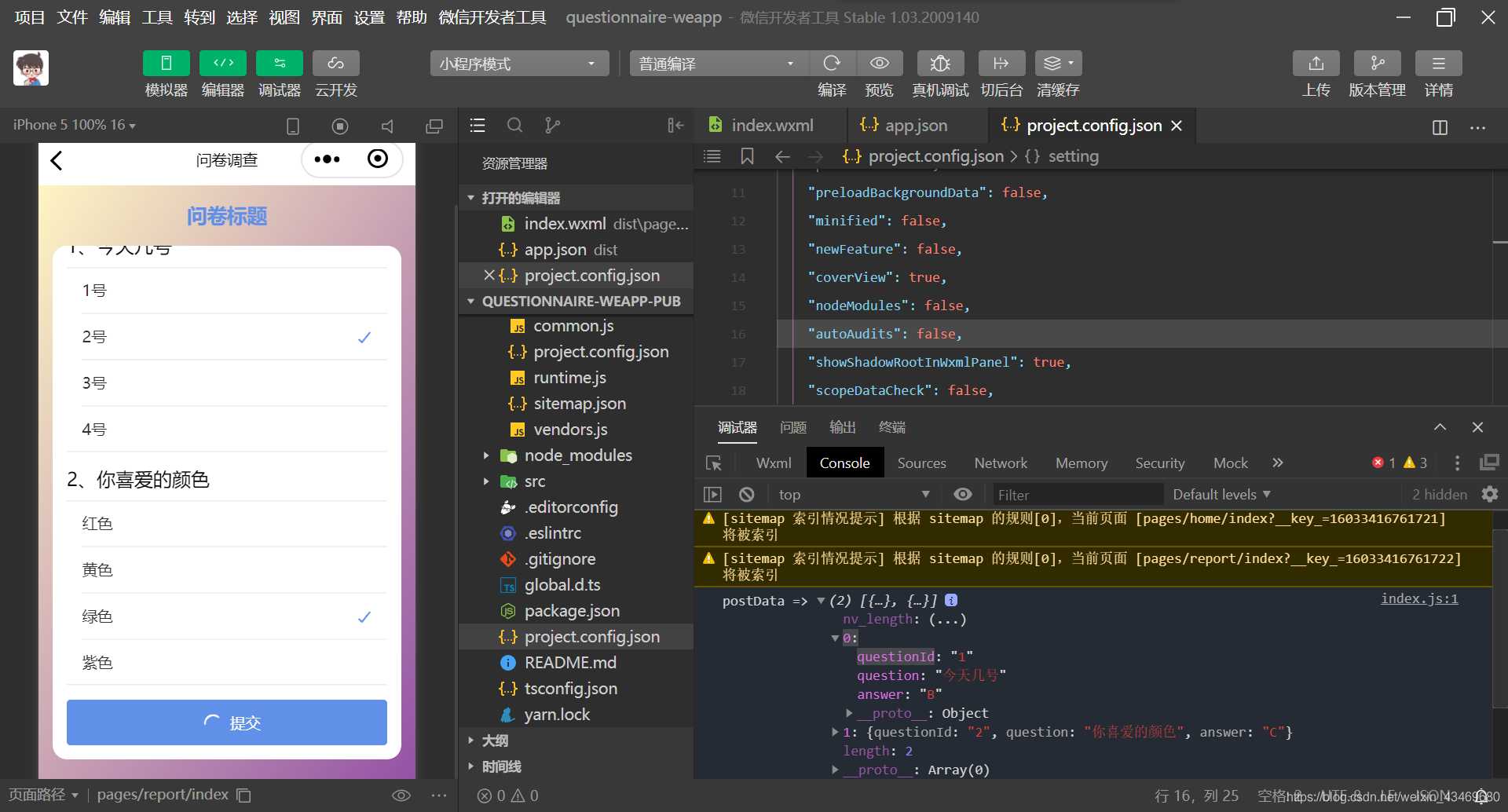This screenshot has height=812, width=1508.
Task: Switch app to background icon
Action: (x=1001, y=63)
